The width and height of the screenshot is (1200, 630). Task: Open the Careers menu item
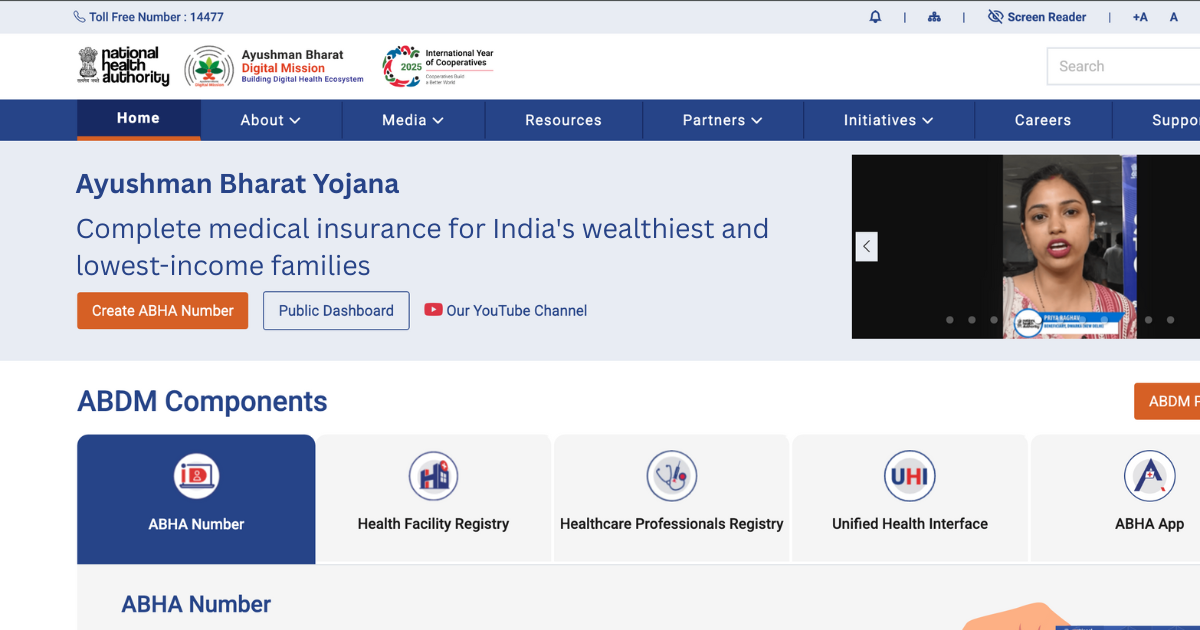pos(1043,120)
